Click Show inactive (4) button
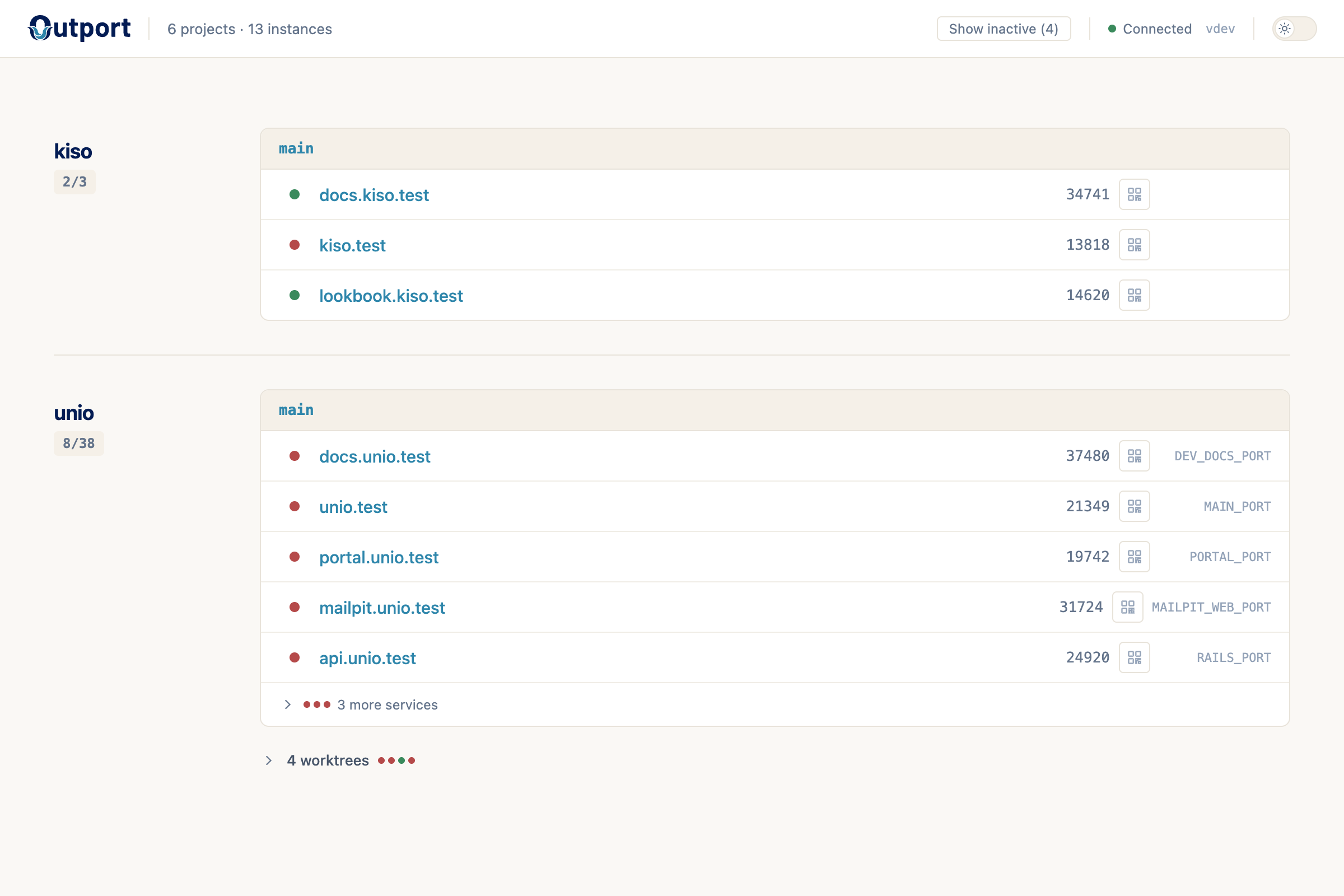 pos(1004,29)
